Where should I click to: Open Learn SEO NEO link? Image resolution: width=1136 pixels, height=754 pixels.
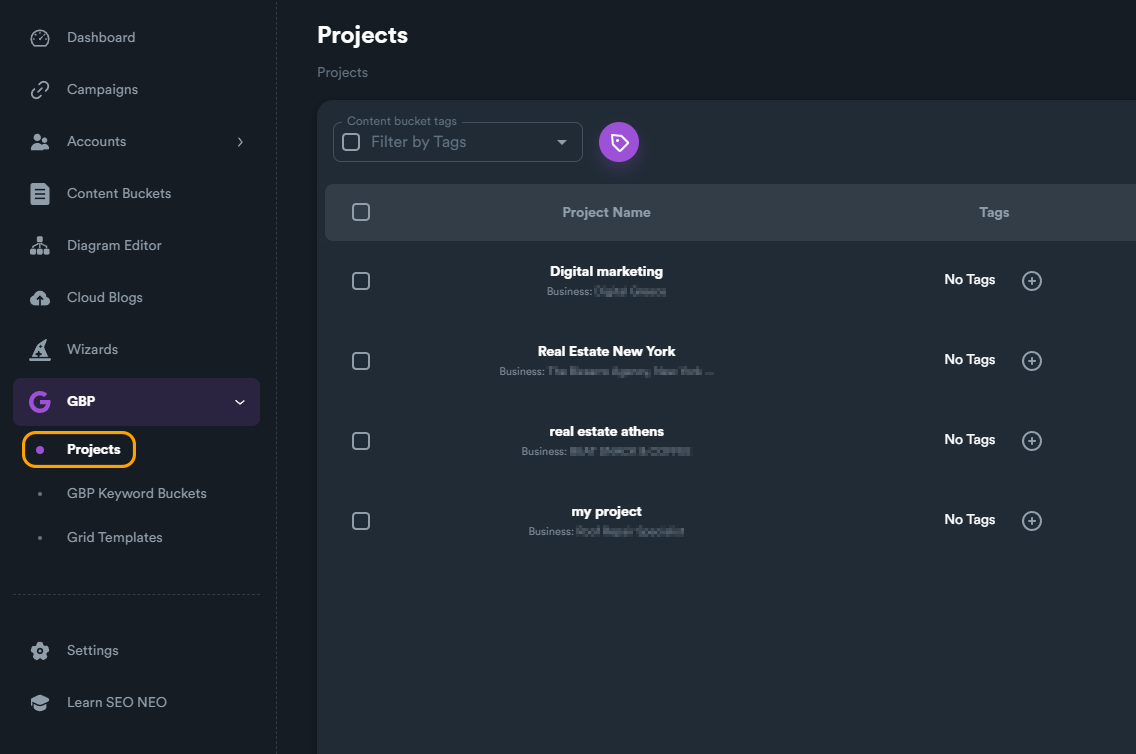[x=116, y=702]
